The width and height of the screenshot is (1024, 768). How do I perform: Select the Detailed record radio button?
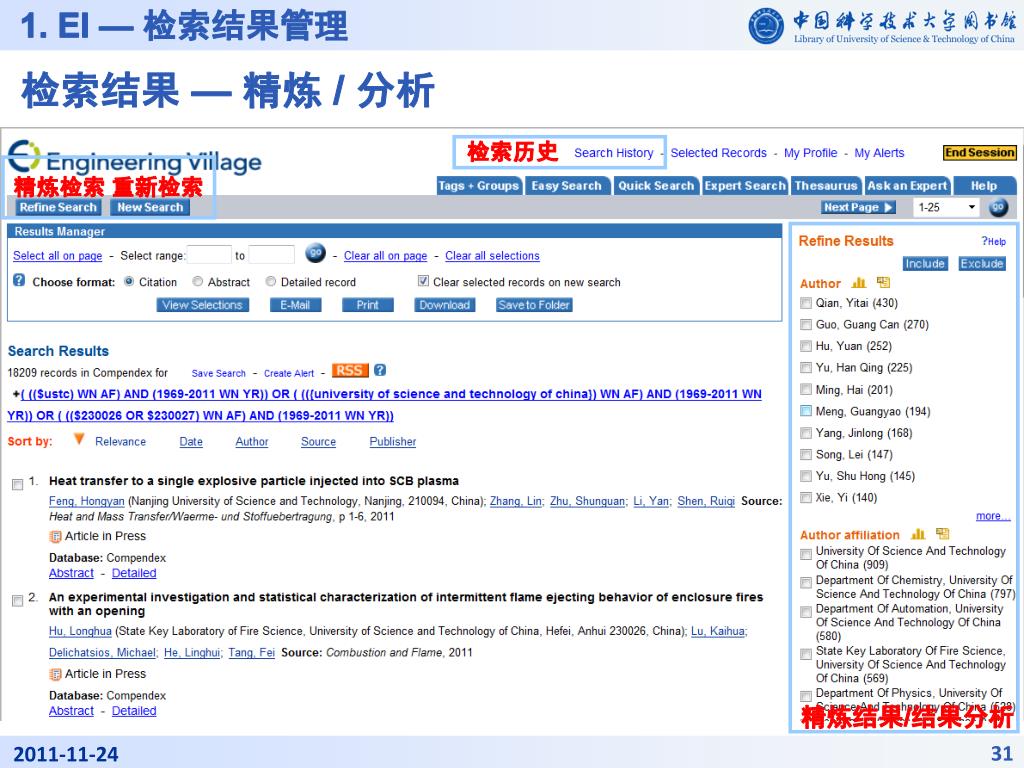[x=270, y=281]
